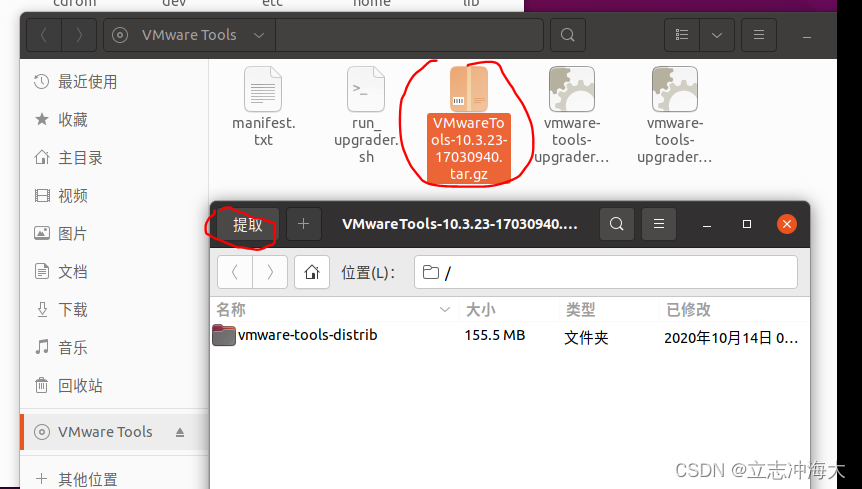This screenshot has height=489, width=862.
Task: Select the vmware-tools-distrib folder row
Action: pyautogui.click(x=510, y=336)
